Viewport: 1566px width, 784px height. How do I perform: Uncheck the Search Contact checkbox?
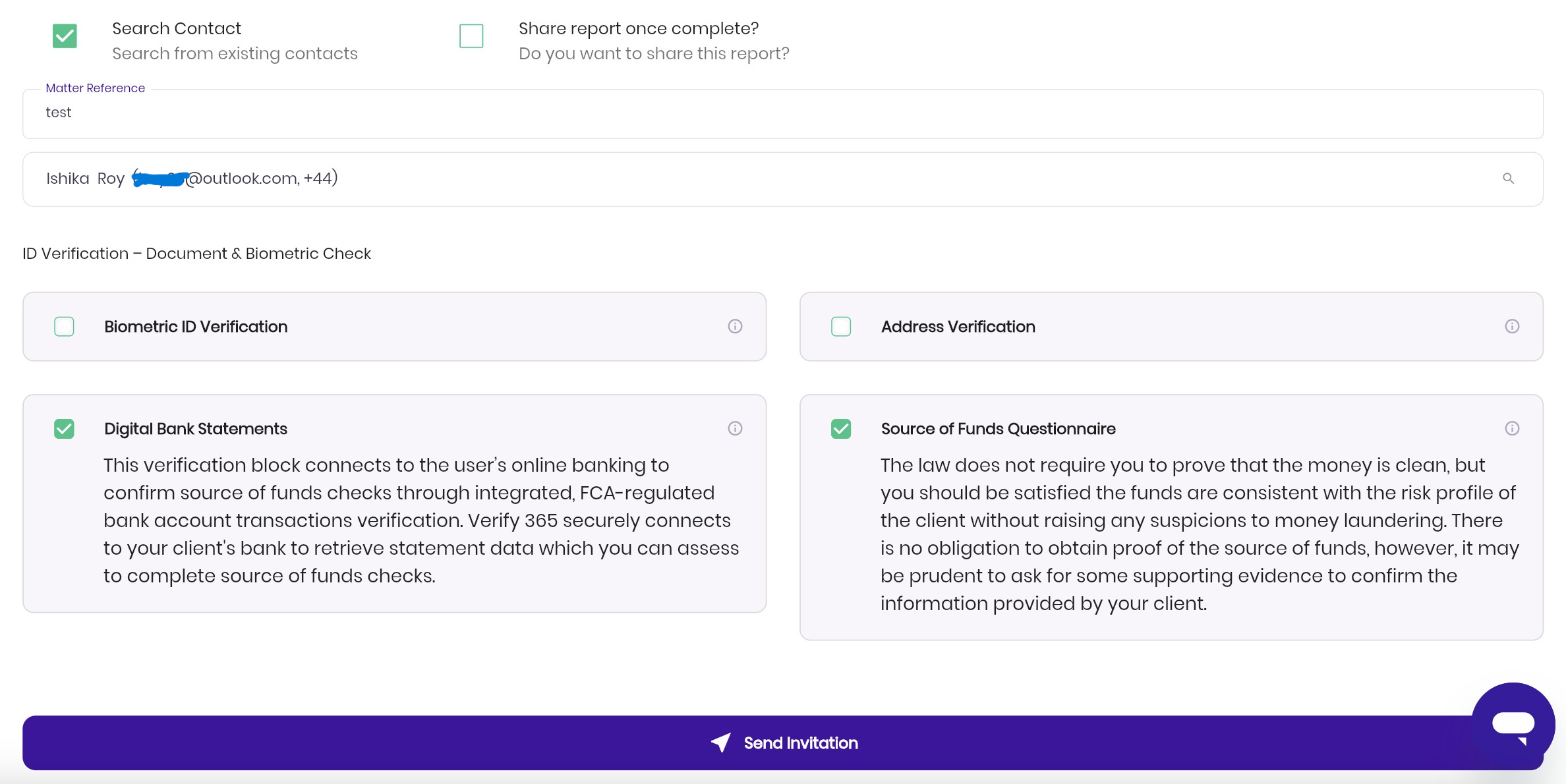[x=65, y=36]
